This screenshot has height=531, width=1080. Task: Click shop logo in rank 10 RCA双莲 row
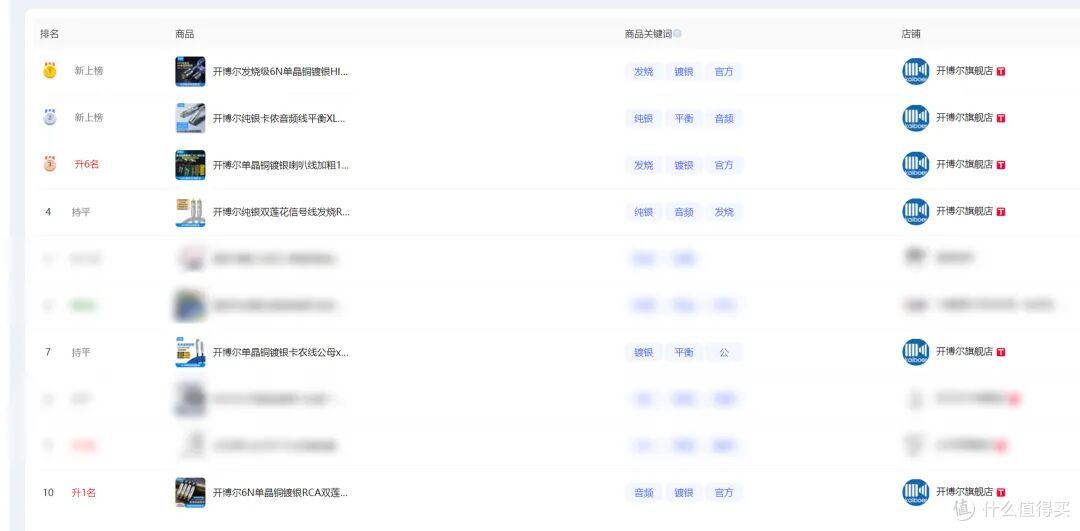click(x=915, y=492)
